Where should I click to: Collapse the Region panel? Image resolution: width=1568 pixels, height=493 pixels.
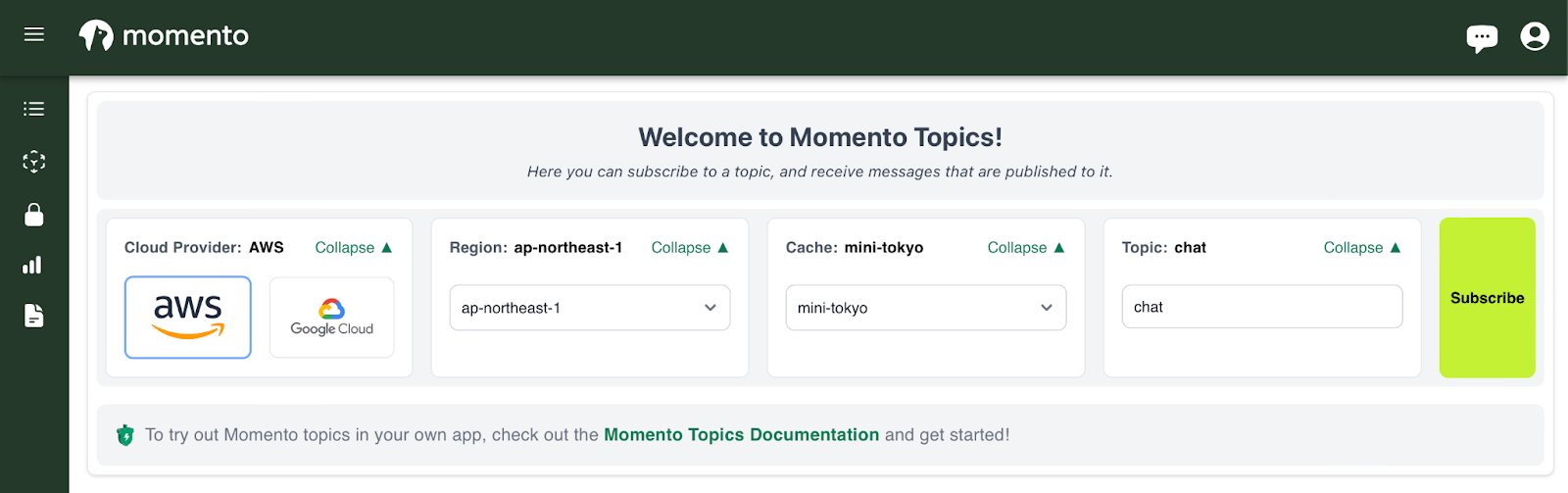pos(690,248)
